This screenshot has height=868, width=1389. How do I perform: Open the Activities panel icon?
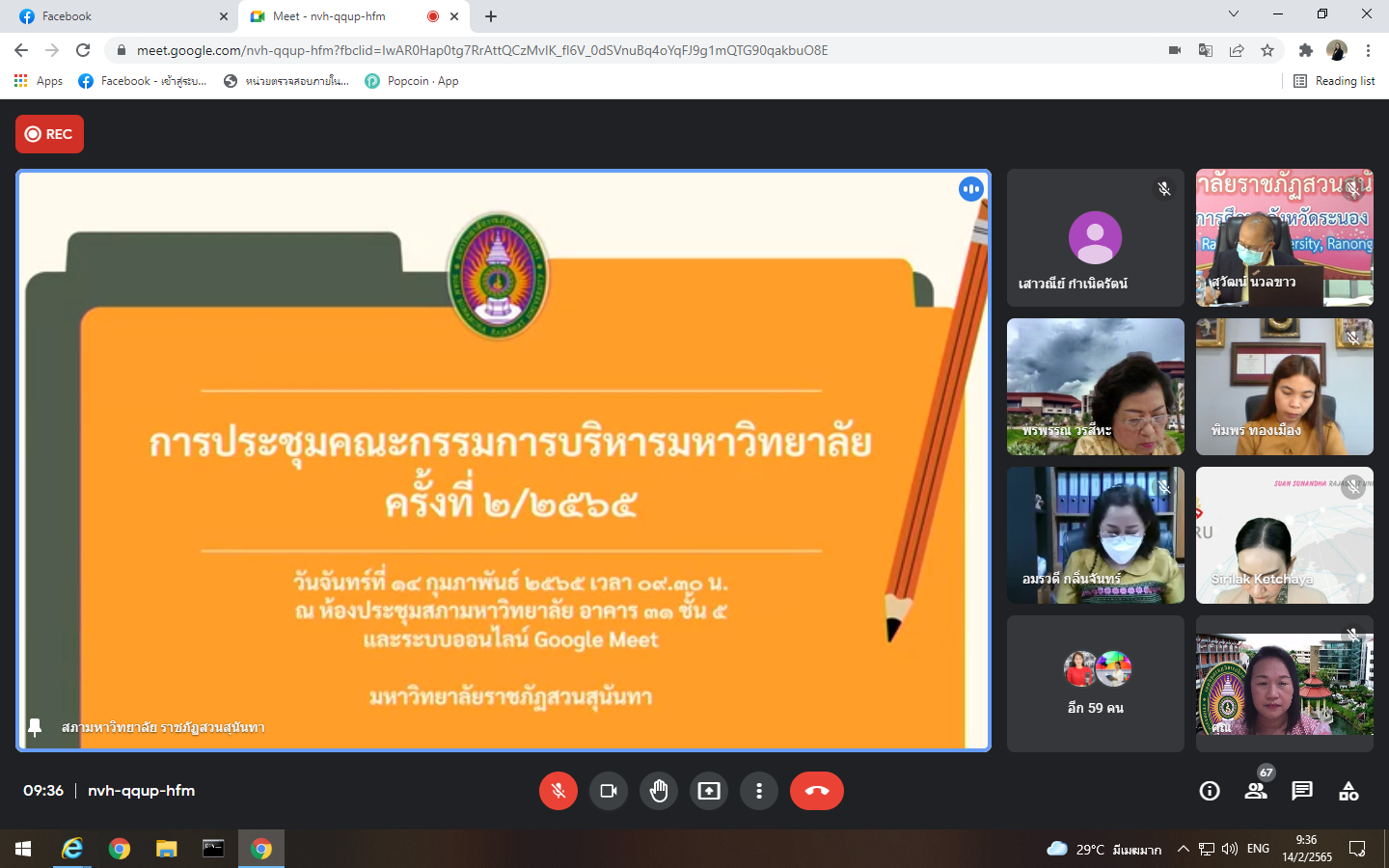coord(1348,791)
